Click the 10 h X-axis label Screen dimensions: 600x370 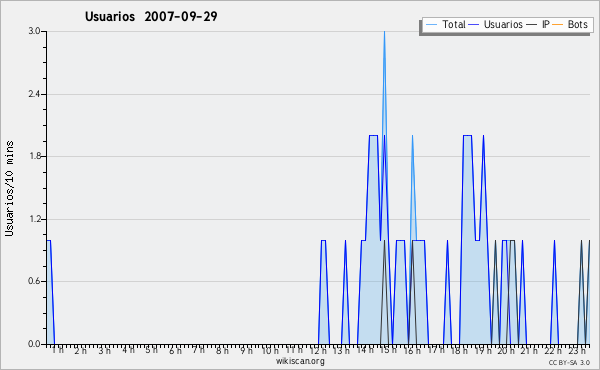pos(270,350)
